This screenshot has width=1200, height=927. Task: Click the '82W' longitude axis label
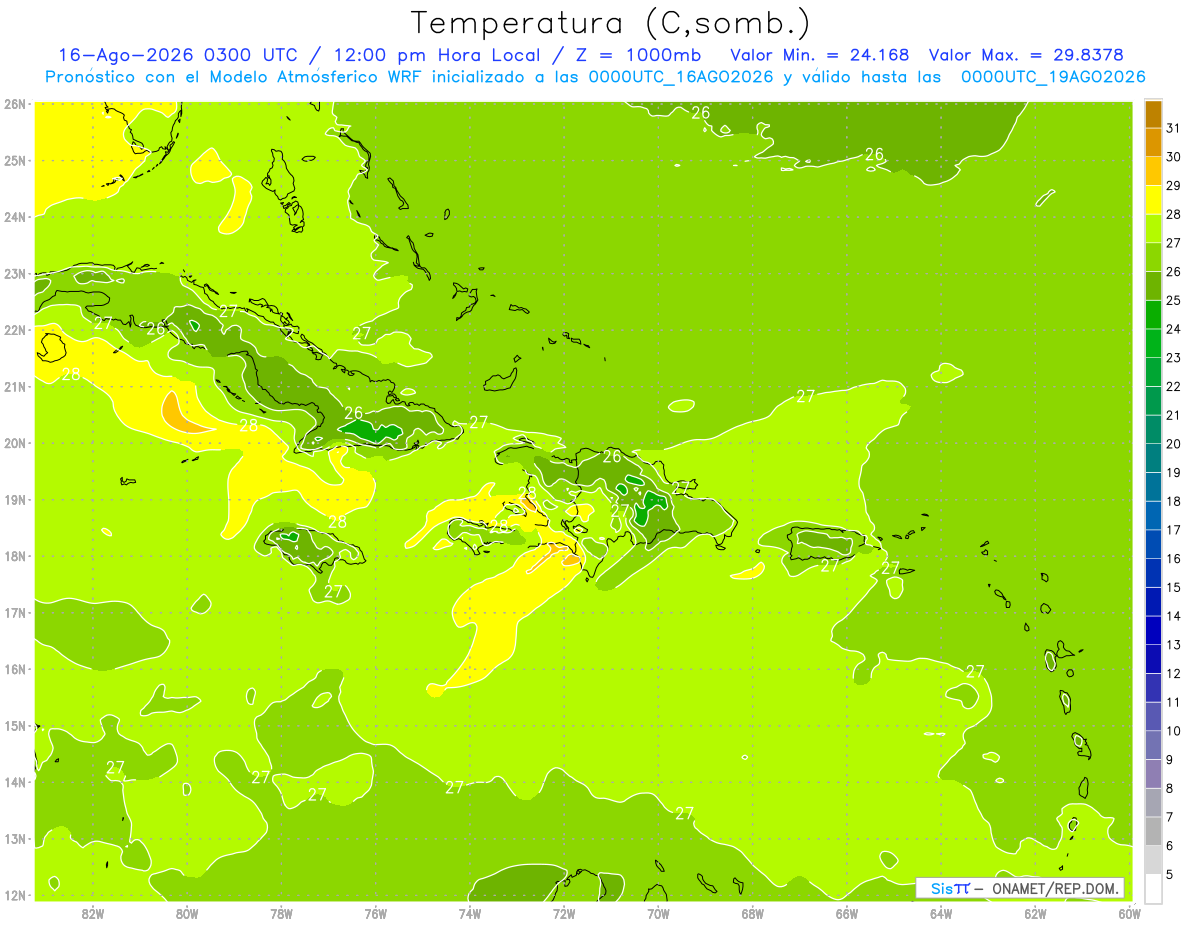[93, 913]
